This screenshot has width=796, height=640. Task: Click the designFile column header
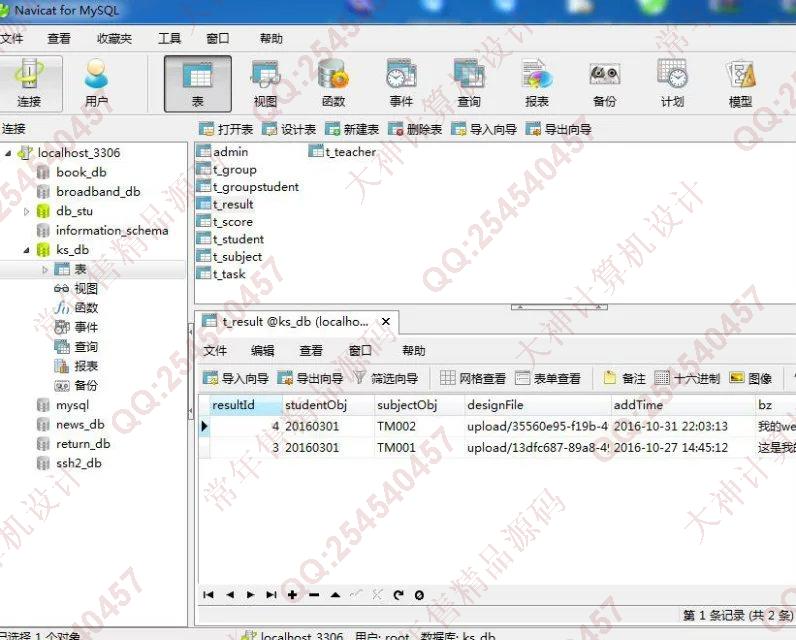537,405
